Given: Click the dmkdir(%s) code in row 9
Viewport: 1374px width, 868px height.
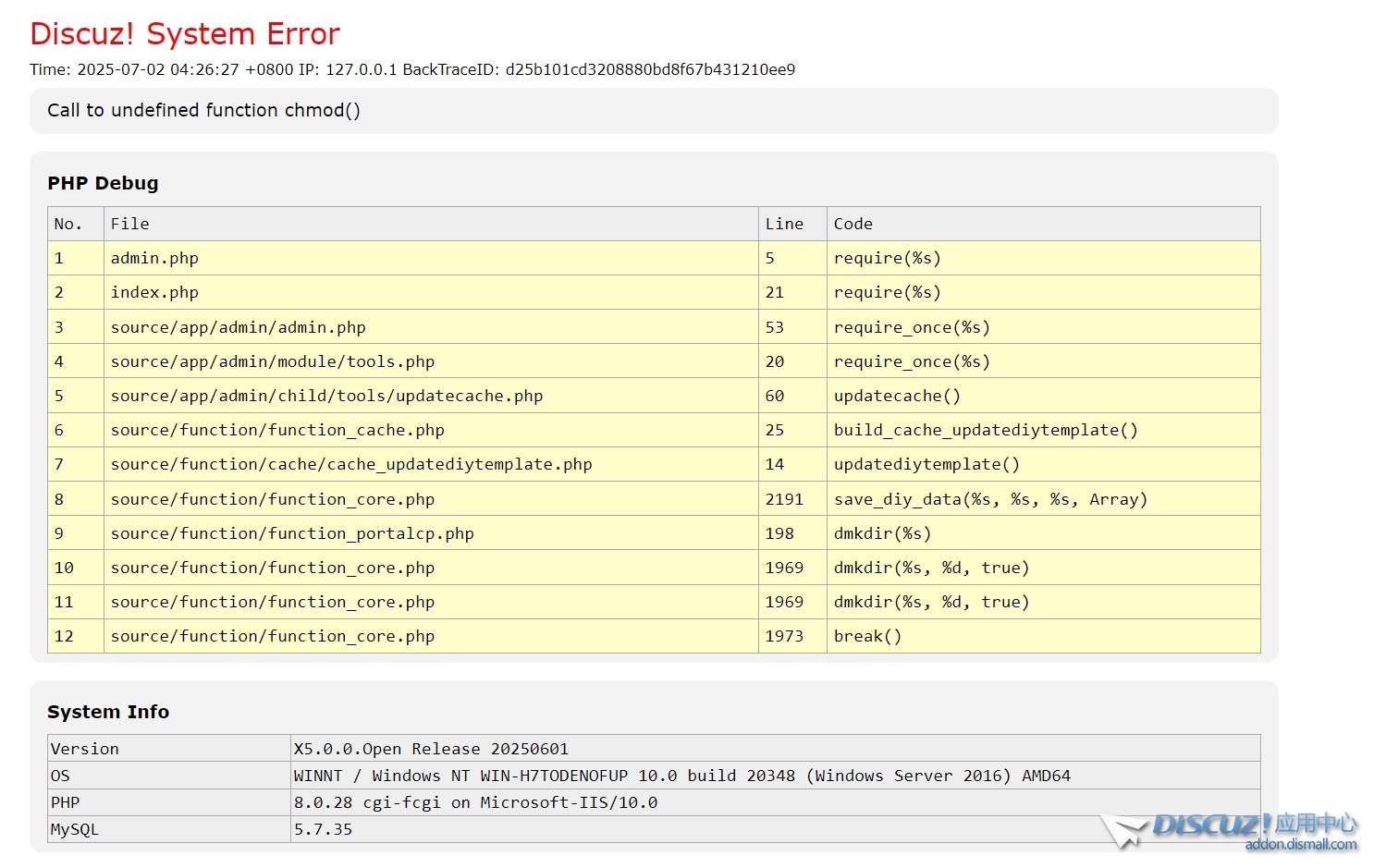Looking at the screenshot, I should click(882, 533).
